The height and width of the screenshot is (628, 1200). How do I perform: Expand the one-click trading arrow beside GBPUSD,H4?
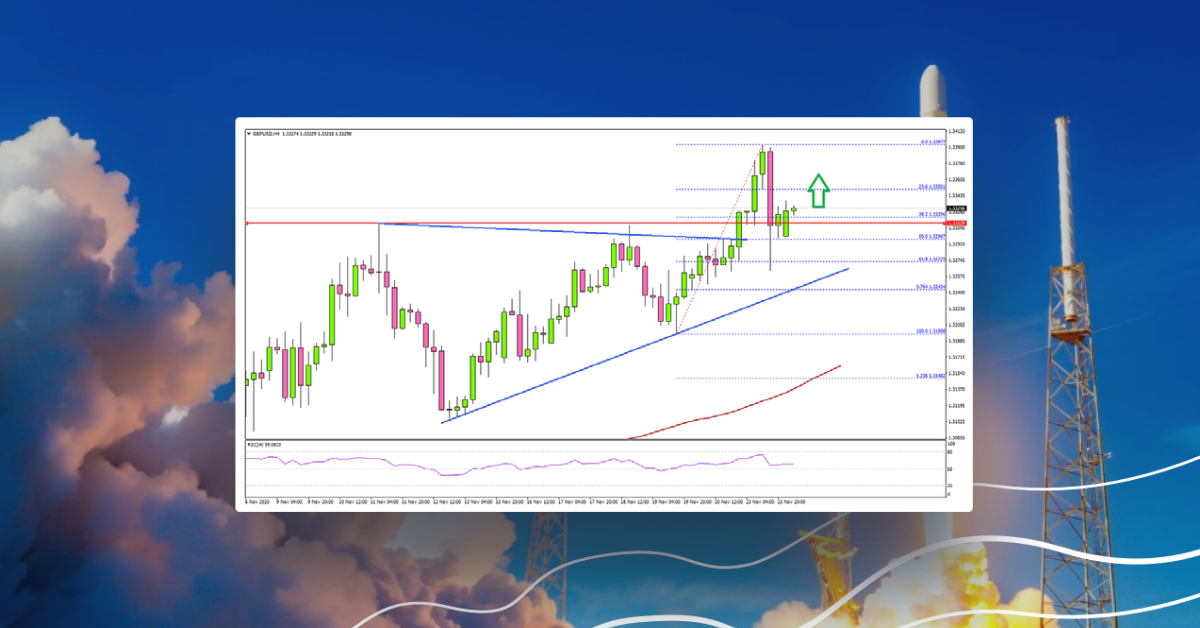click(x=248, y=132)
